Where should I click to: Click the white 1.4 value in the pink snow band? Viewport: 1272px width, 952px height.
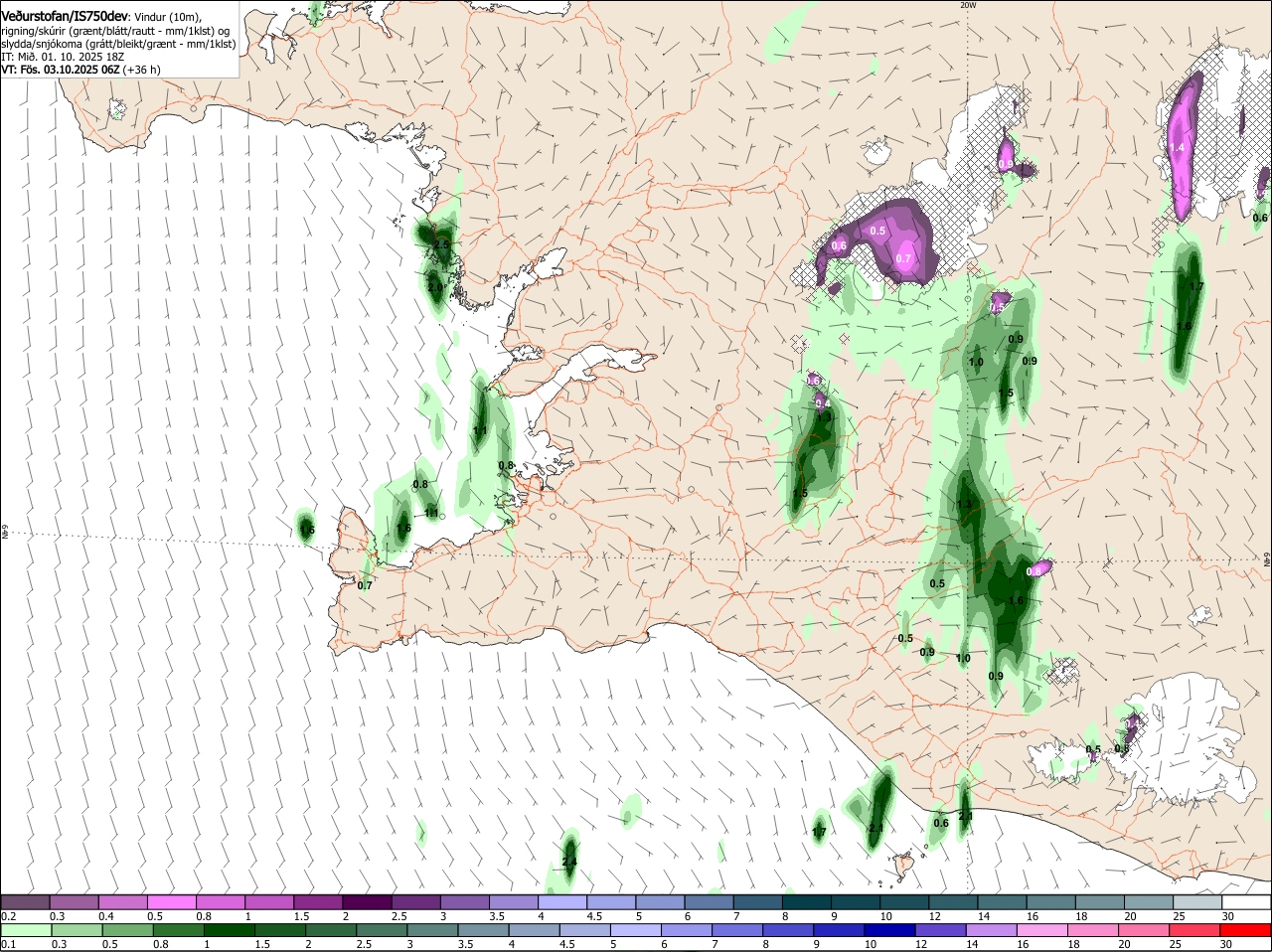1177,147
